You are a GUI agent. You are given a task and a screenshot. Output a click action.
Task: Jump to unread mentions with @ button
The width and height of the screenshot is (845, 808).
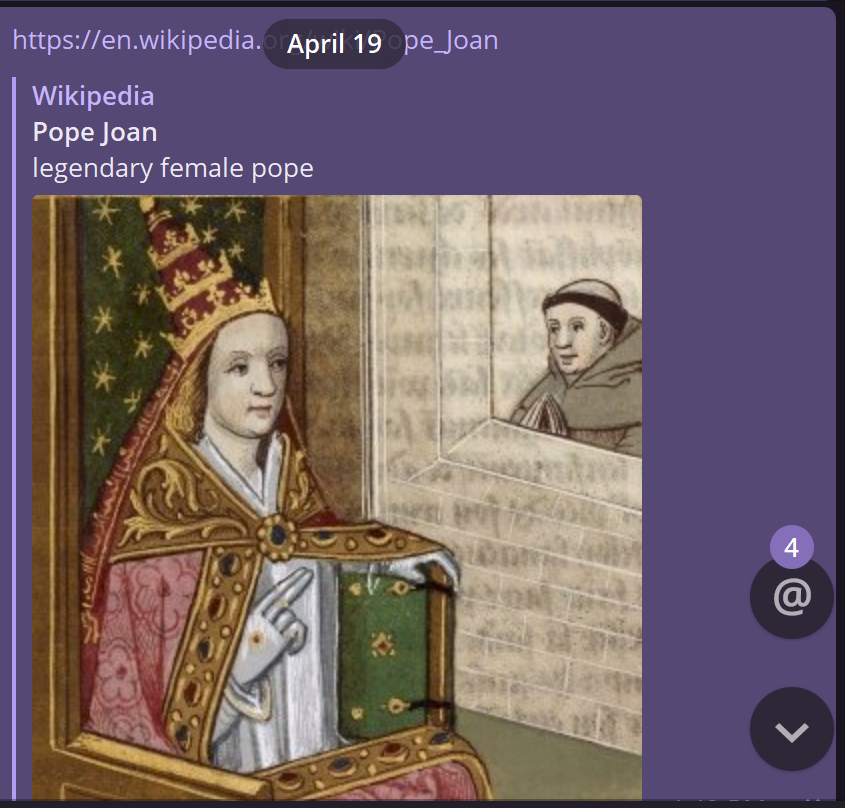792,597
